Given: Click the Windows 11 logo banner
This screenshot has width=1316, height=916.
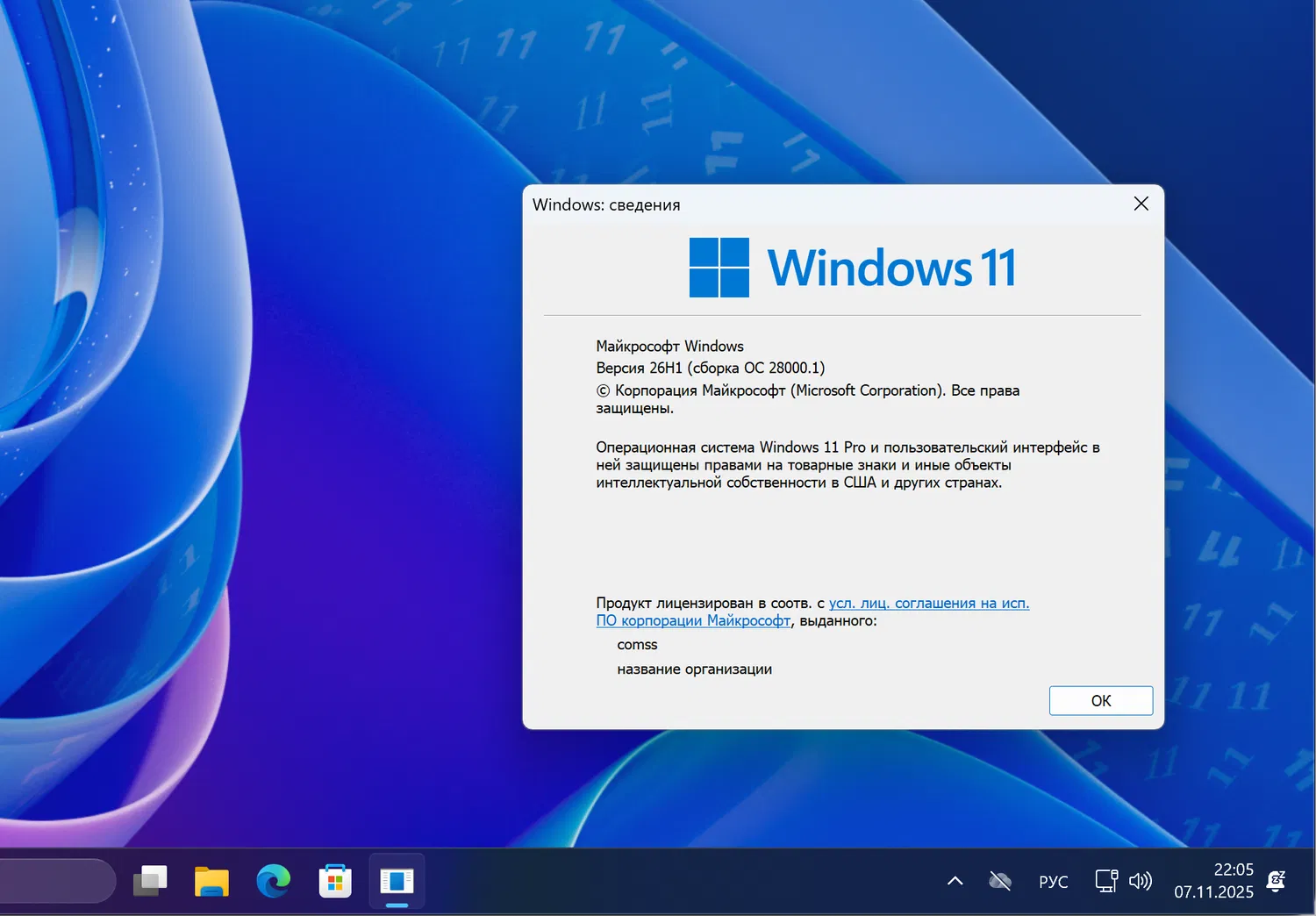Looking at the screenshot, I should [x=853, y=268].
